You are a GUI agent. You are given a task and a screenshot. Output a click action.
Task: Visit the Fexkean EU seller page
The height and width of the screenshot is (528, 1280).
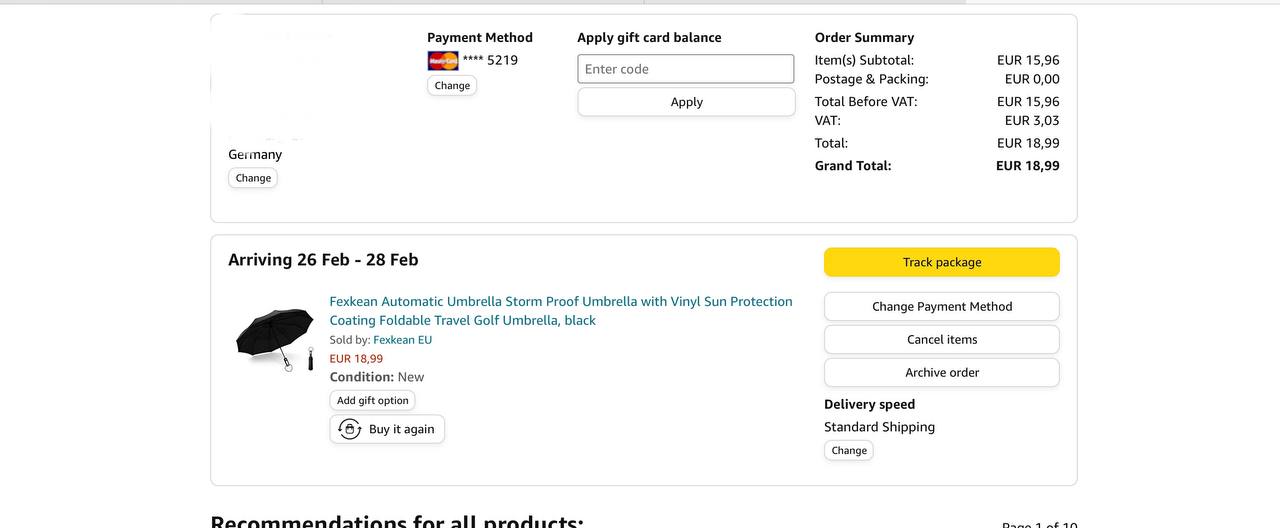pos(402,340)
